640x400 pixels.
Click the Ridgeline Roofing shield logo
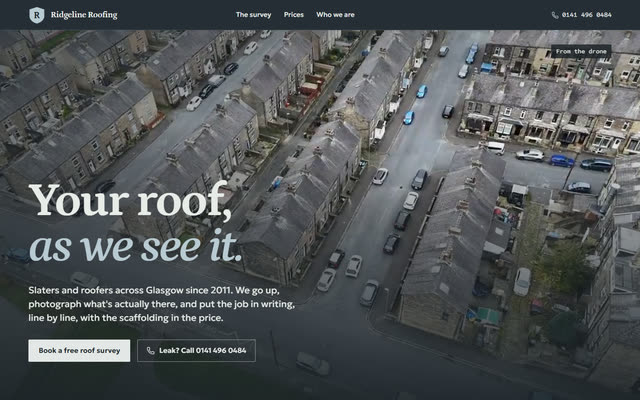(37, 15)
